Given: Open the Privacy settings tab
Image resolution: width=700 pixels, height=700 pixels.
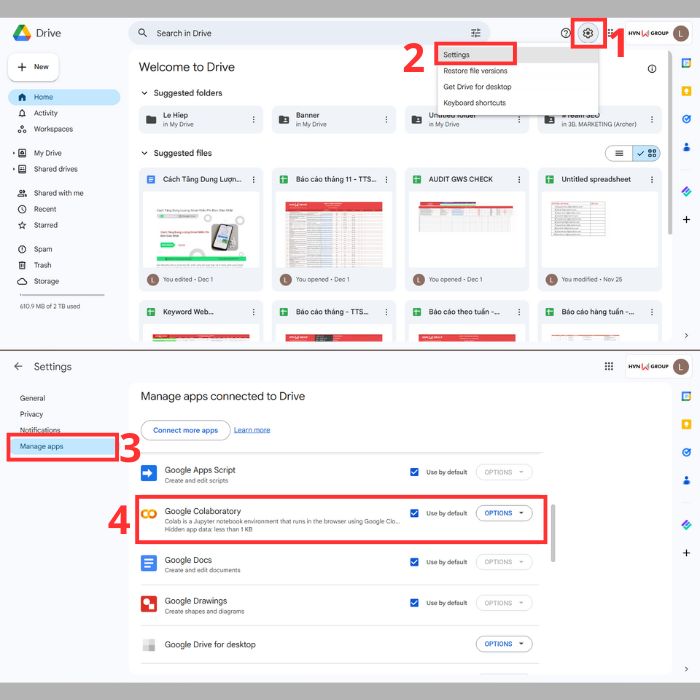Looking at the screenshot, I should (x=31, y=414).
